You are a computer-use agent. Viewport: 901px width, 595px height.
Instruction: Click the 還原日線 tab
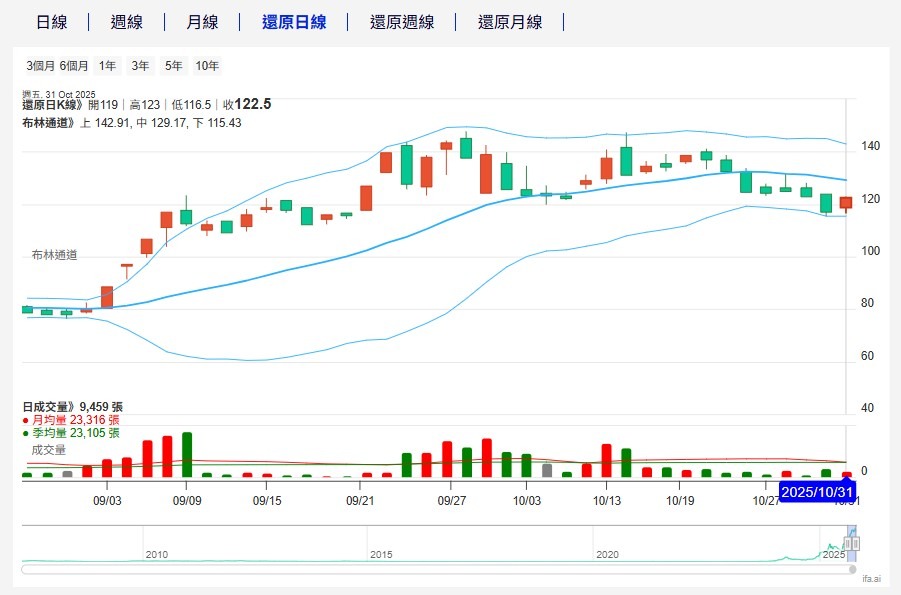pyautogui.click(x=293, y=22)
